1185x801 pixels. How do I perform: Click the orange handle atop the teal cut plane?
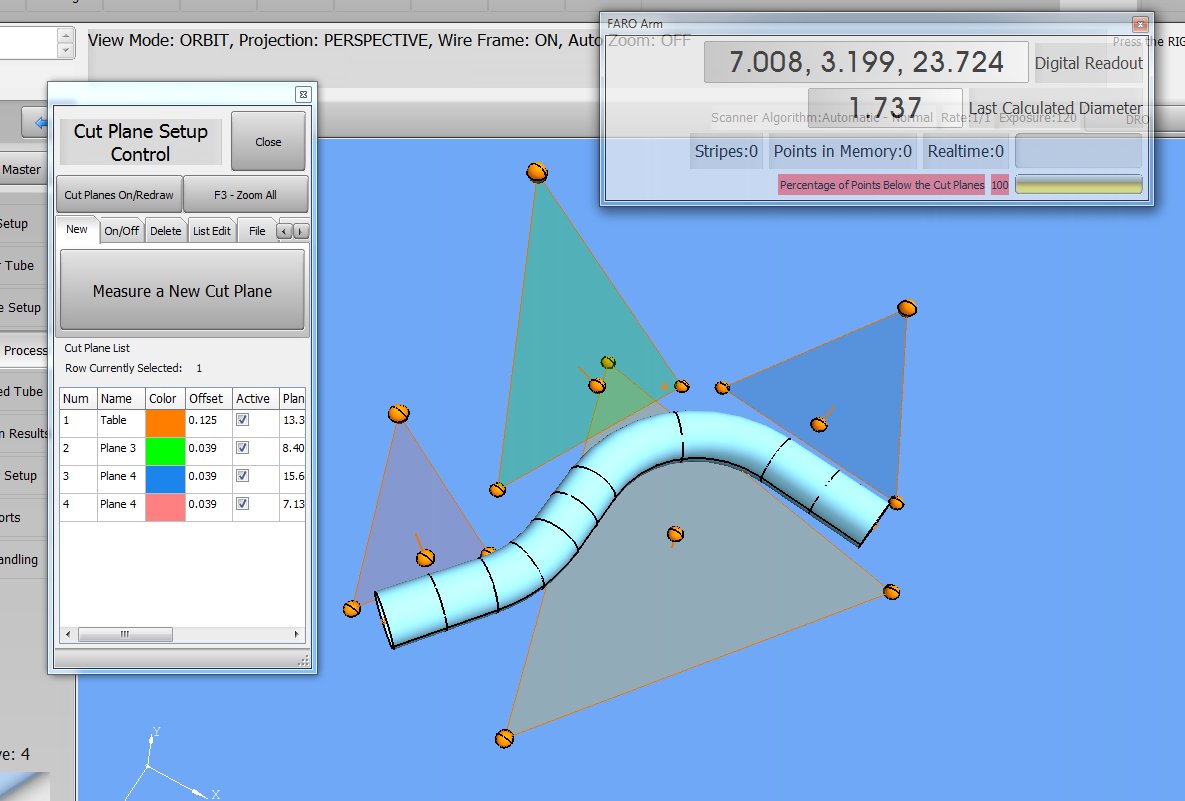coord(537,172)
